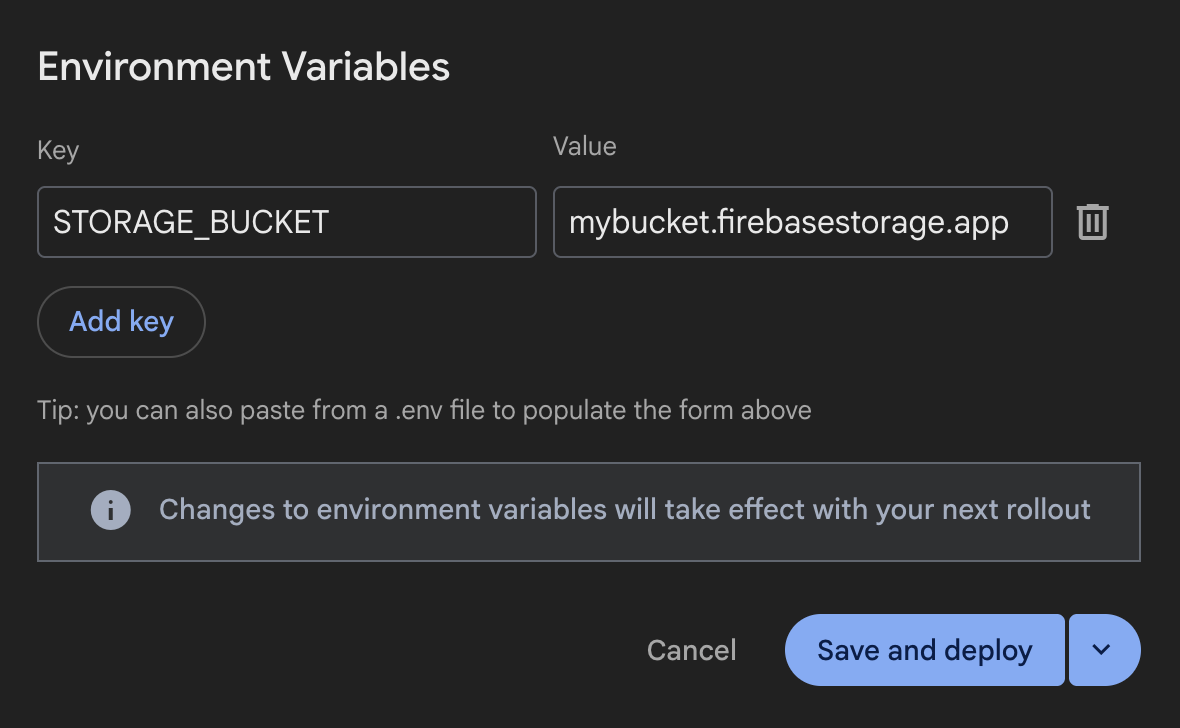Remove STORAGE_BUCKET using the trash can icon
Image resolution: width=1180 pixels, height=728 pixels.
[1092, 222]
